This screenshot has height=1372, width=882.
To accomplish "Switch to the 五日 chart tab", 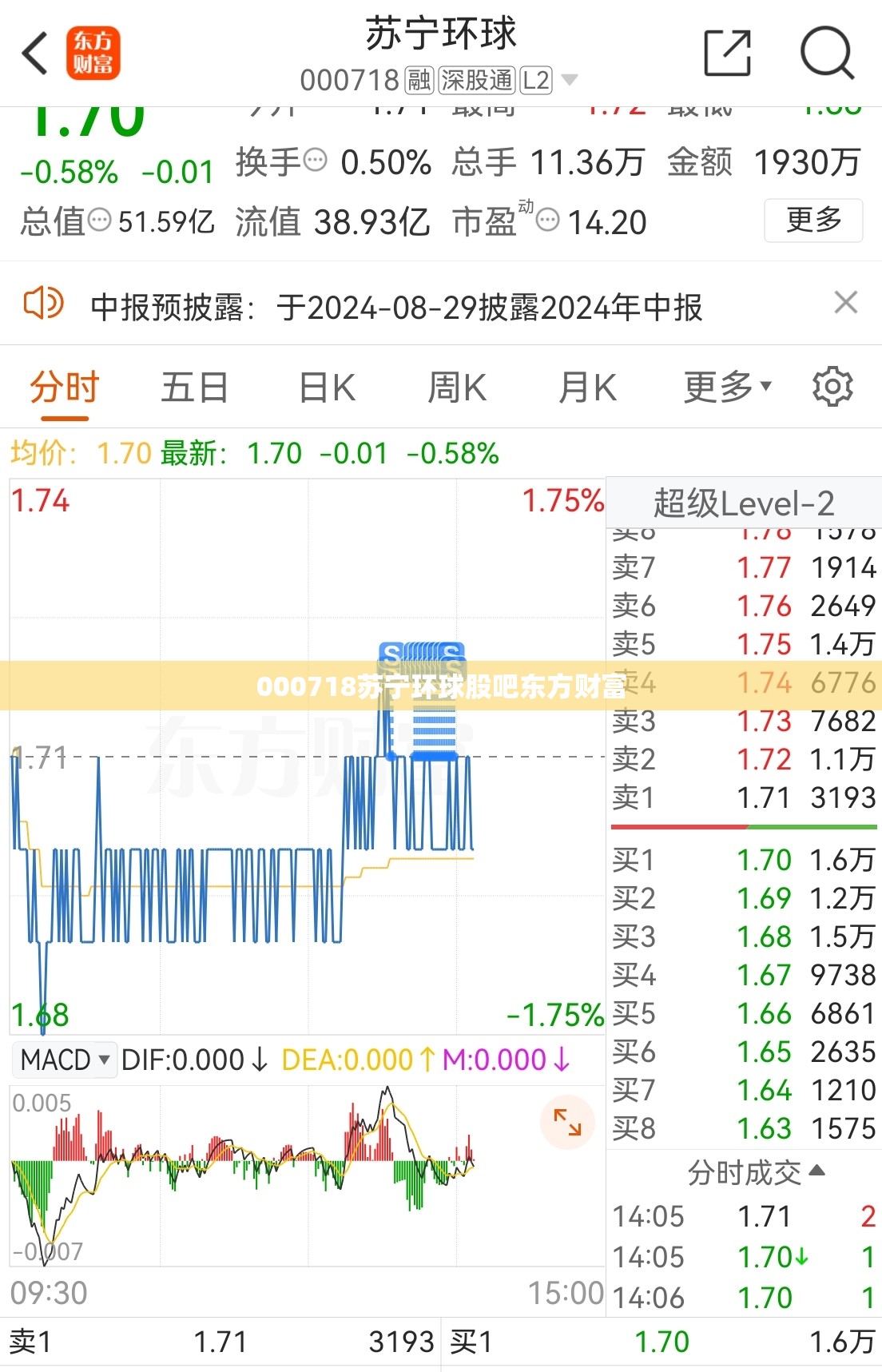I will [x=195, y=388].
